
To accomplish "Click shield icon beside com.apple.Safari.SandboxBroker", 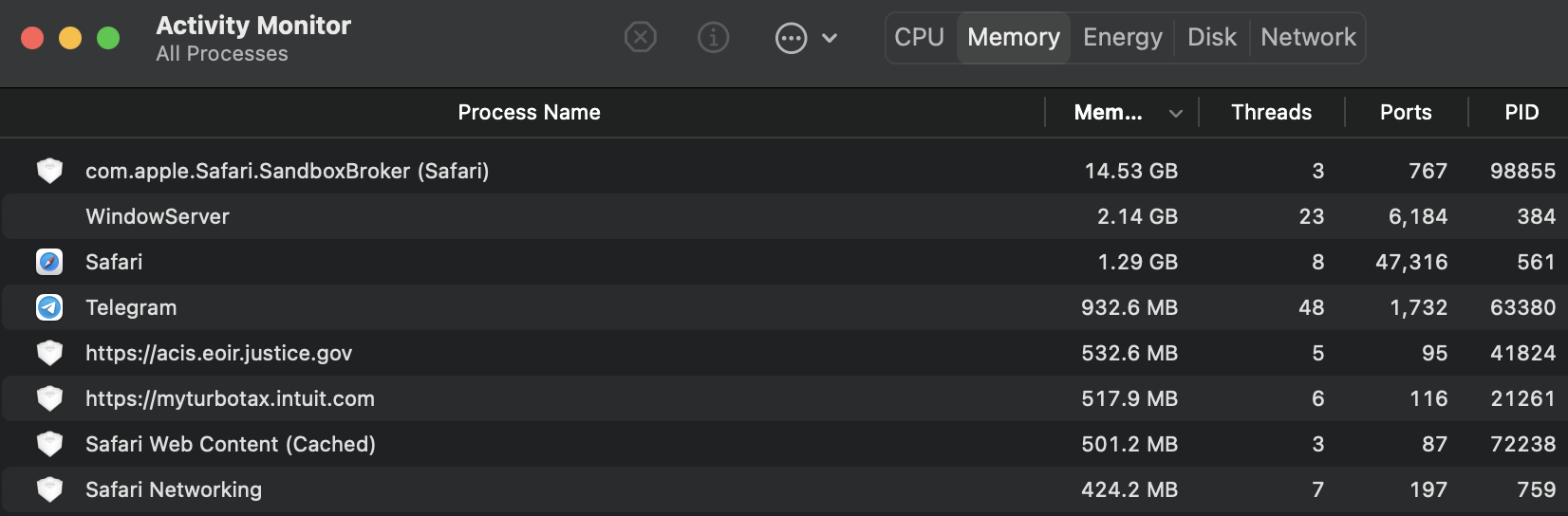I will coord(49,171).
